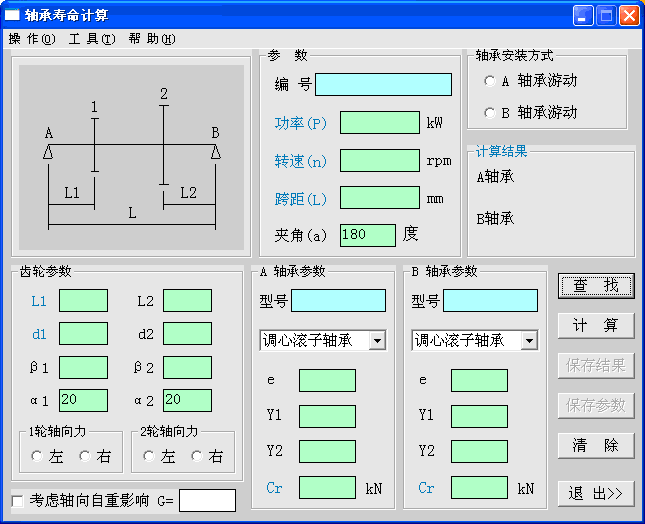Click the 查找 button
The width and height of the screenshot is (645, 524).
pyautogui.click(x=596, y=286)
